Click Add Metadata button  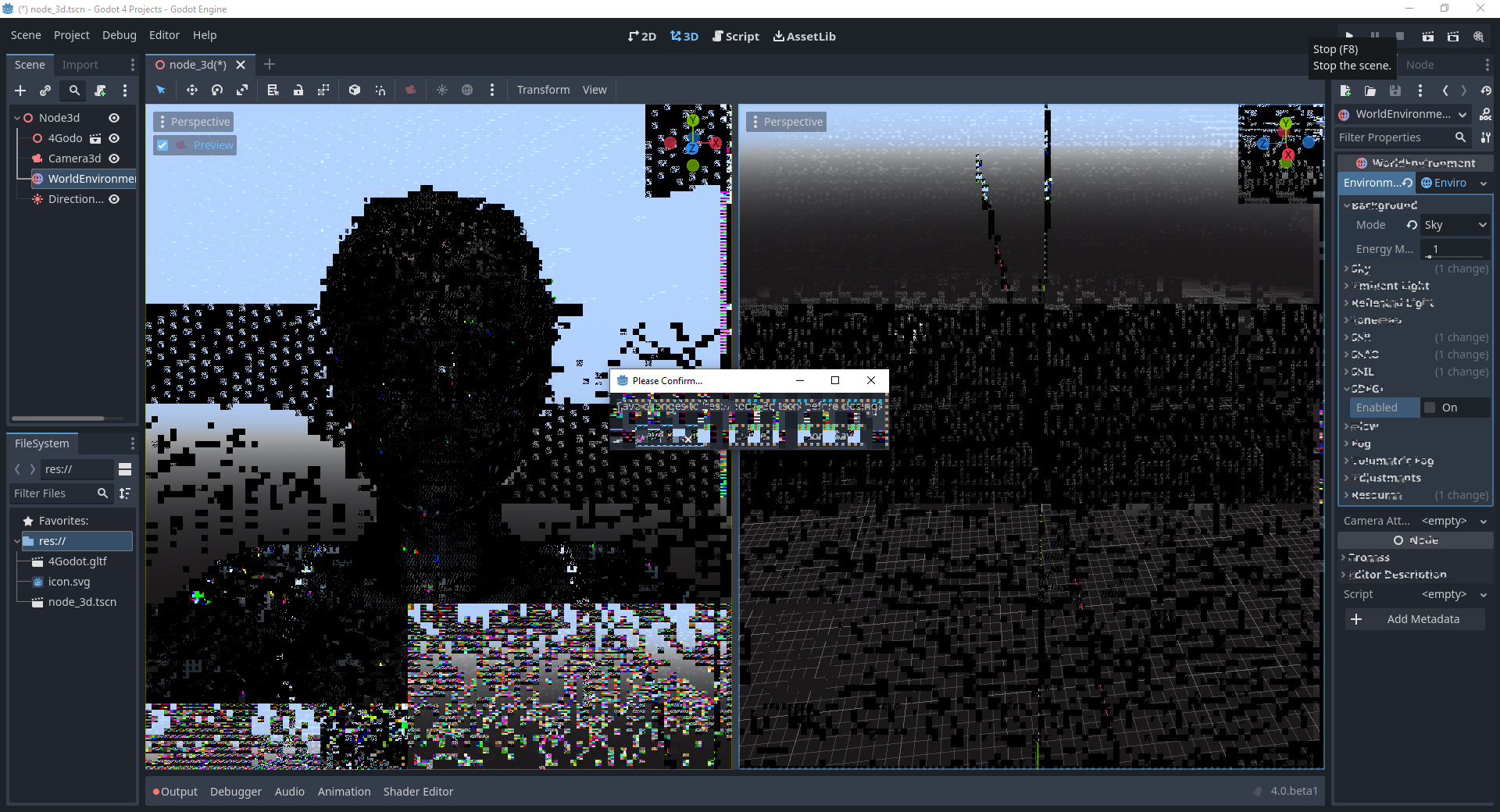coord(1415,619)
